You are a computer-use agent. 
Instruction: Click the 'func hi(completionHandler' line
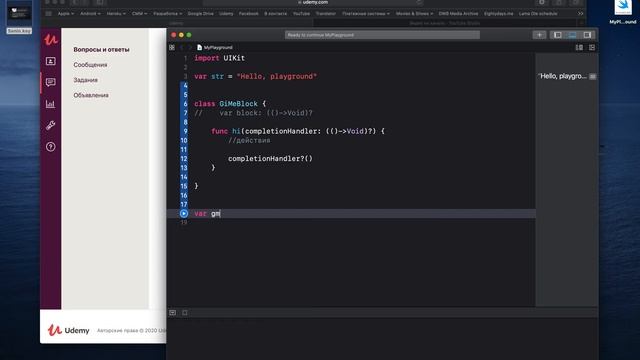[298, 131]
